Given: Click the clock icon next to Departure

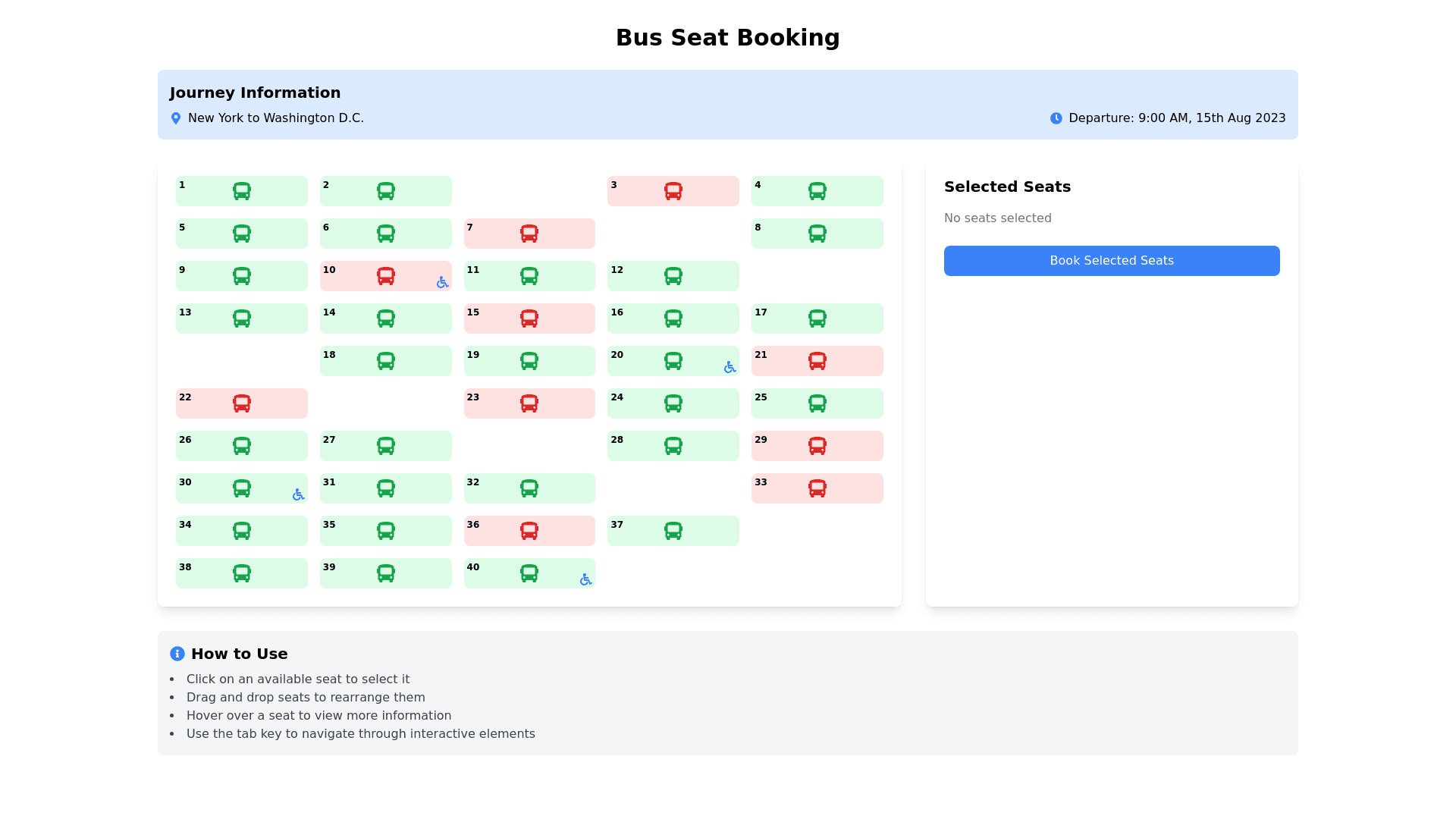Looking at the screenshot, I should pyautogui.click(x=1056, y=118).
